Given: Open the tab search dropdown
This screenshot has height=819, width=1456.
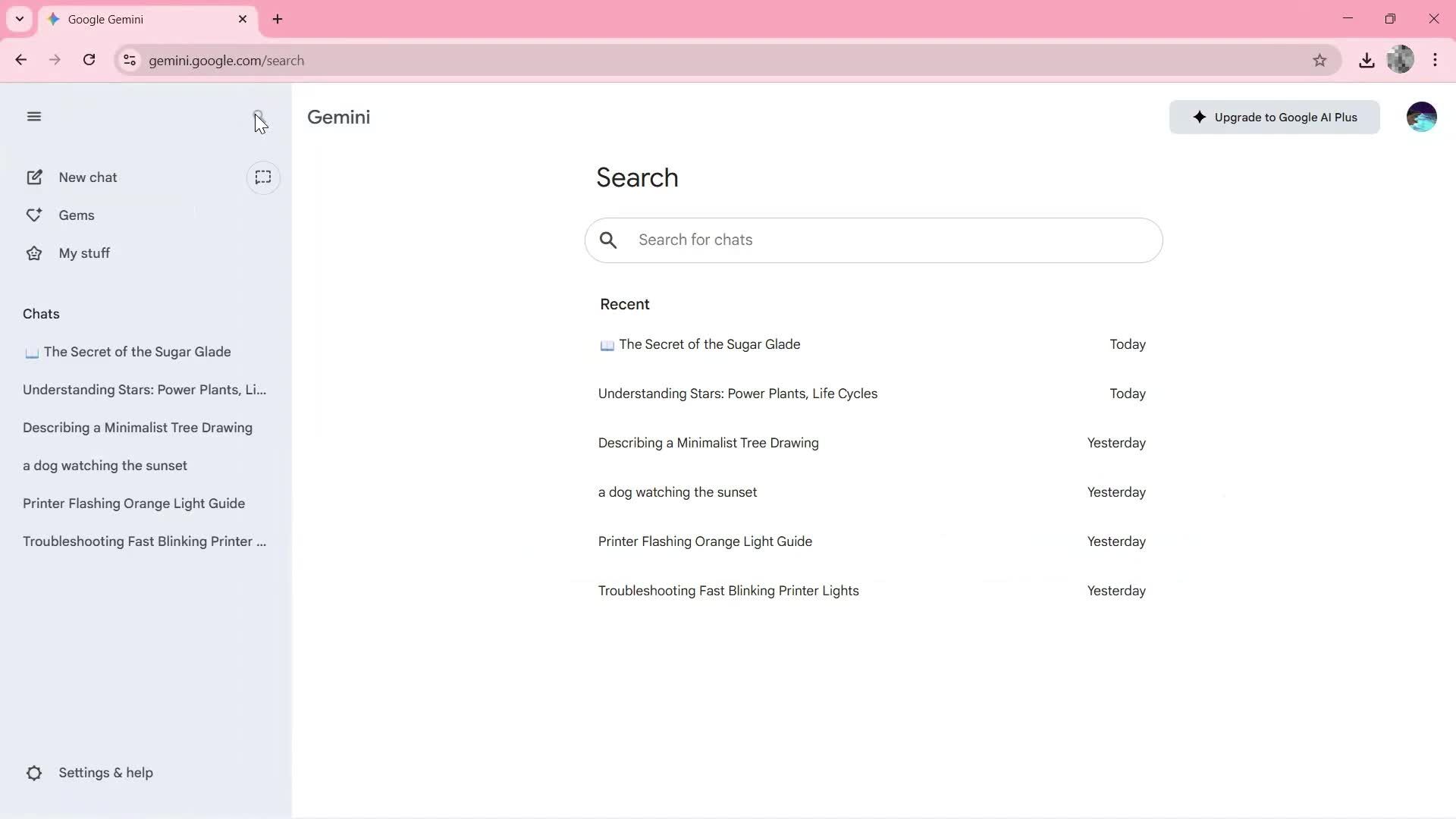Looking at the screenshot, I should tap(20, 19).
